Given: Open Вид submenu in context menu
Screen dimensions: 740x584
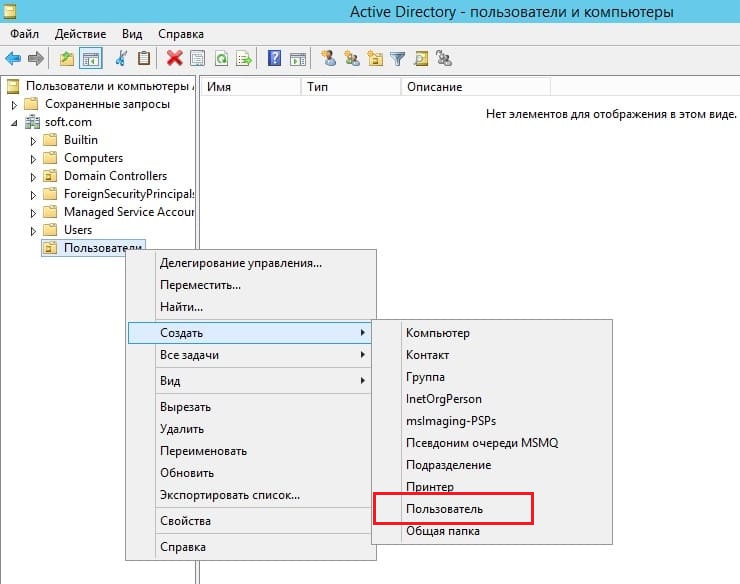Looking at the screenshot, I should 250,381.
